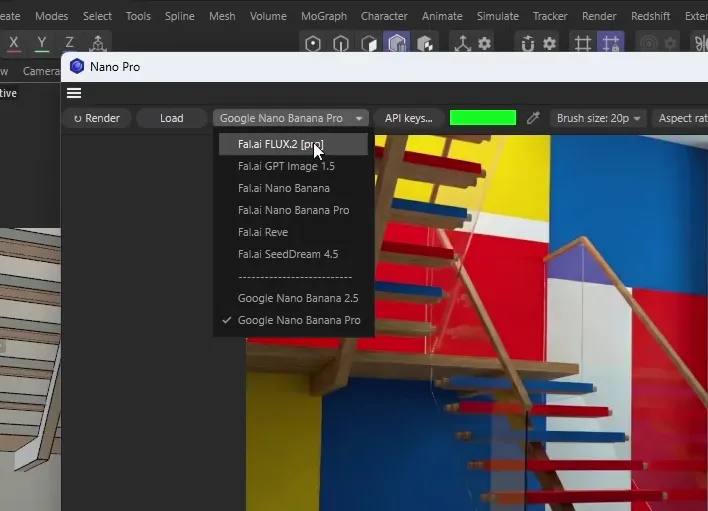
Task: Open the Animate menu
Action: click(442, 16)
